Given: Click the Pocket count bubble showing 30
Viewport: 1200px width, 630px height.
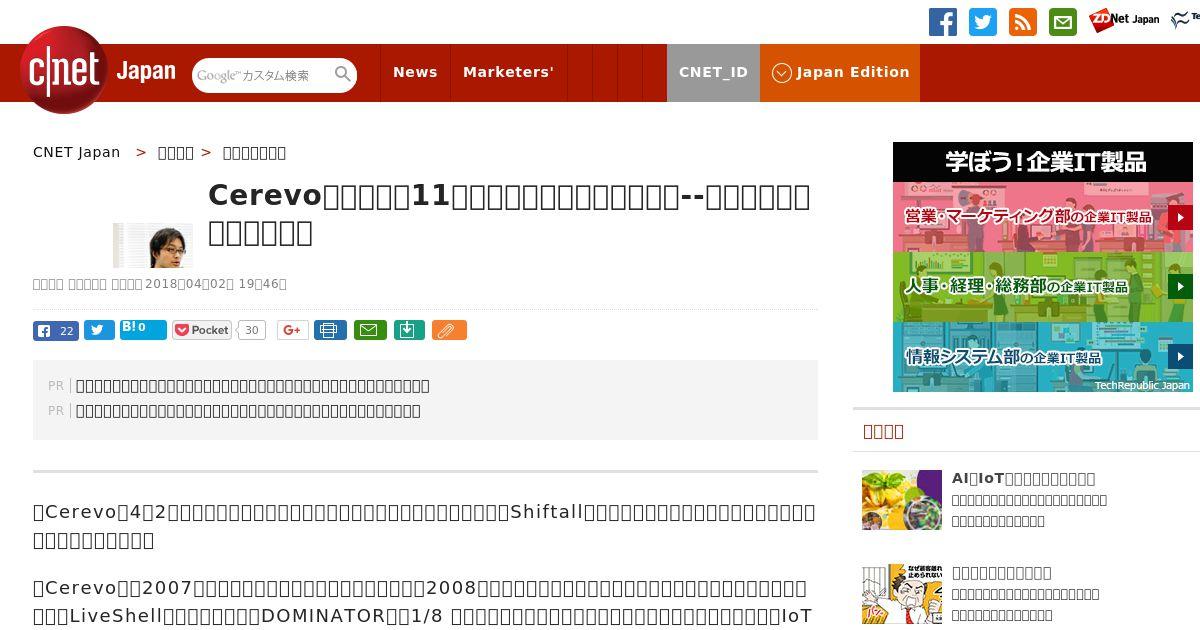Looking at the screenshot, I should pyautogui.click(x=252, y=330).
